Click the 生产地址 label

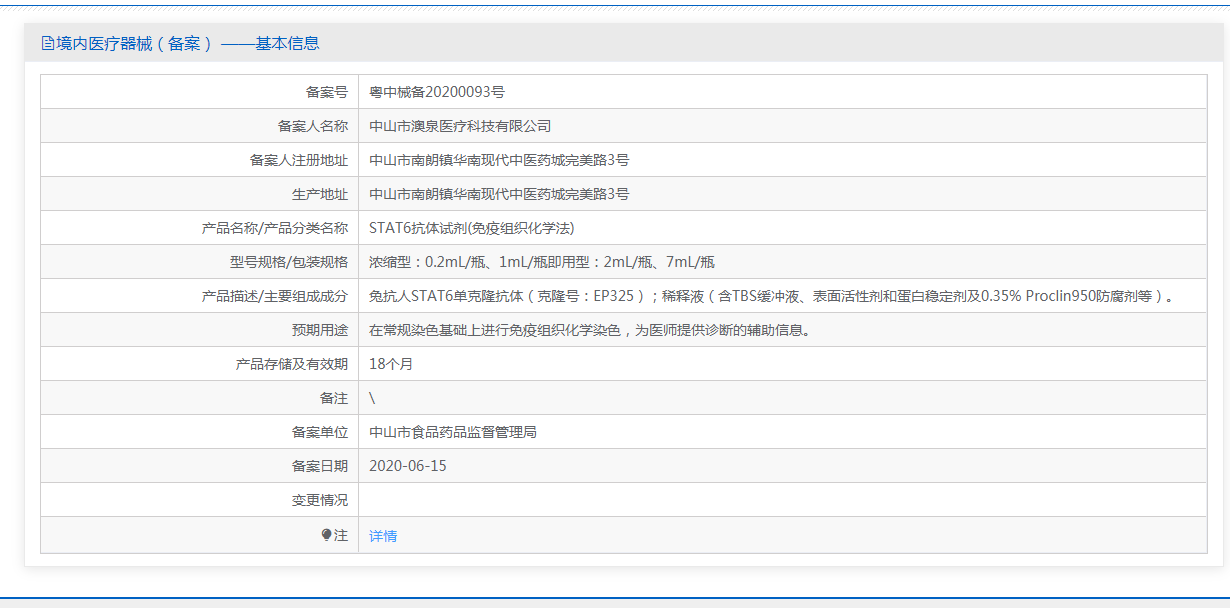point(320,194)
